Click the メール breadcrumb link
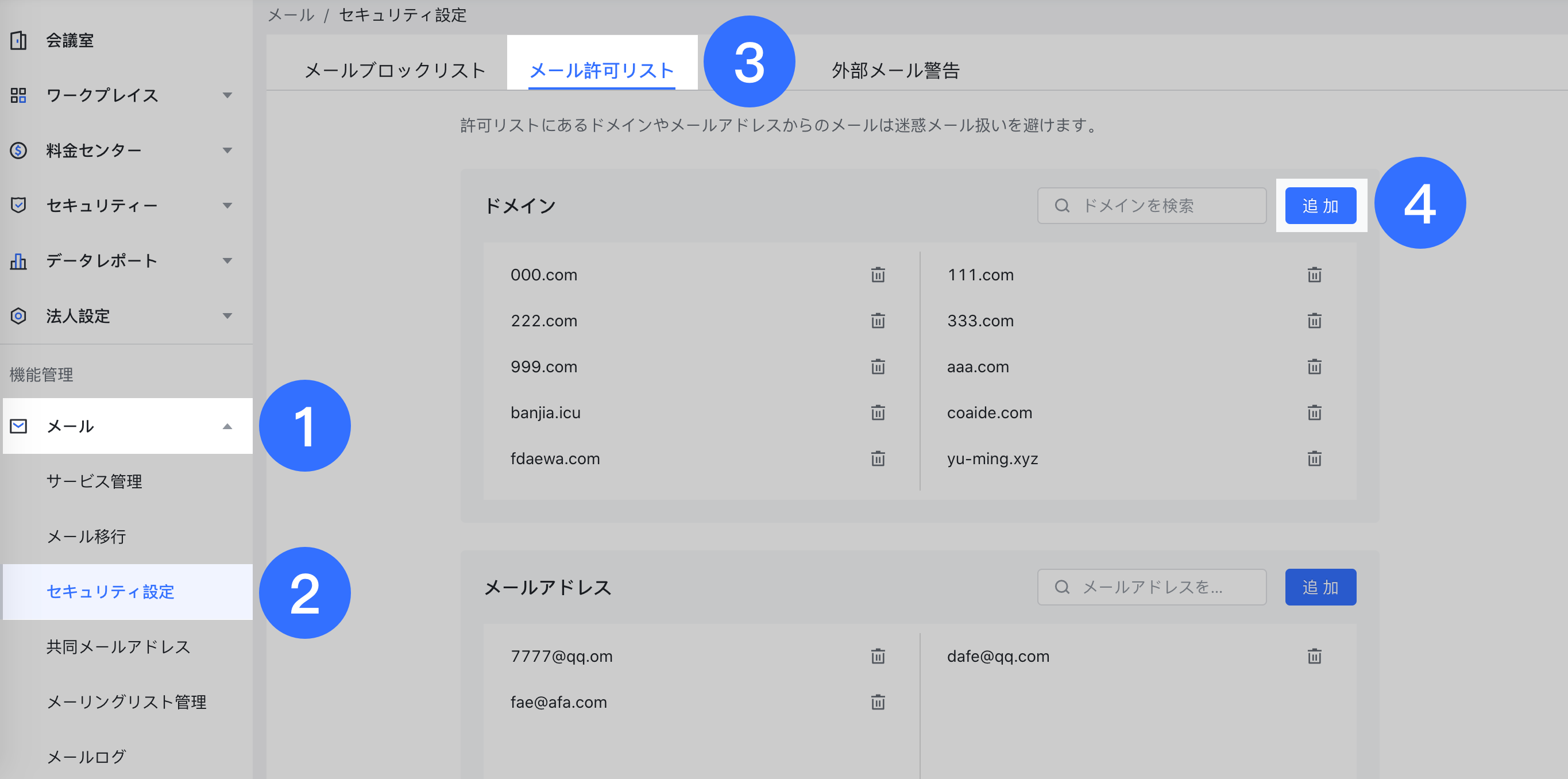The image size is (1568, 779). coord(291,14)
